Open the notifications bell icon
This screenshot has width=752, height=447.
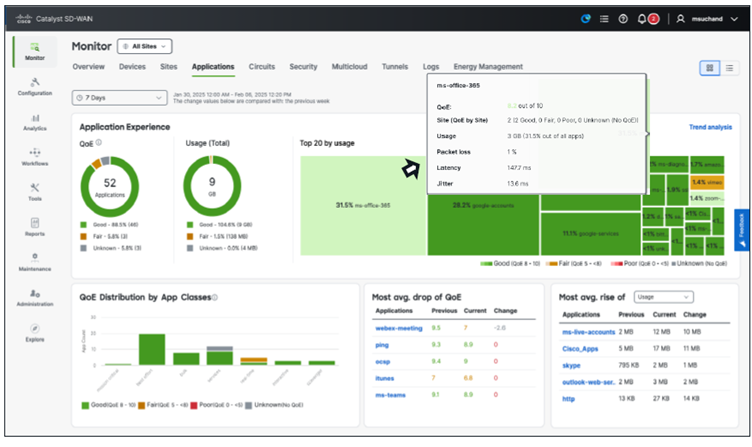point(642,19)
